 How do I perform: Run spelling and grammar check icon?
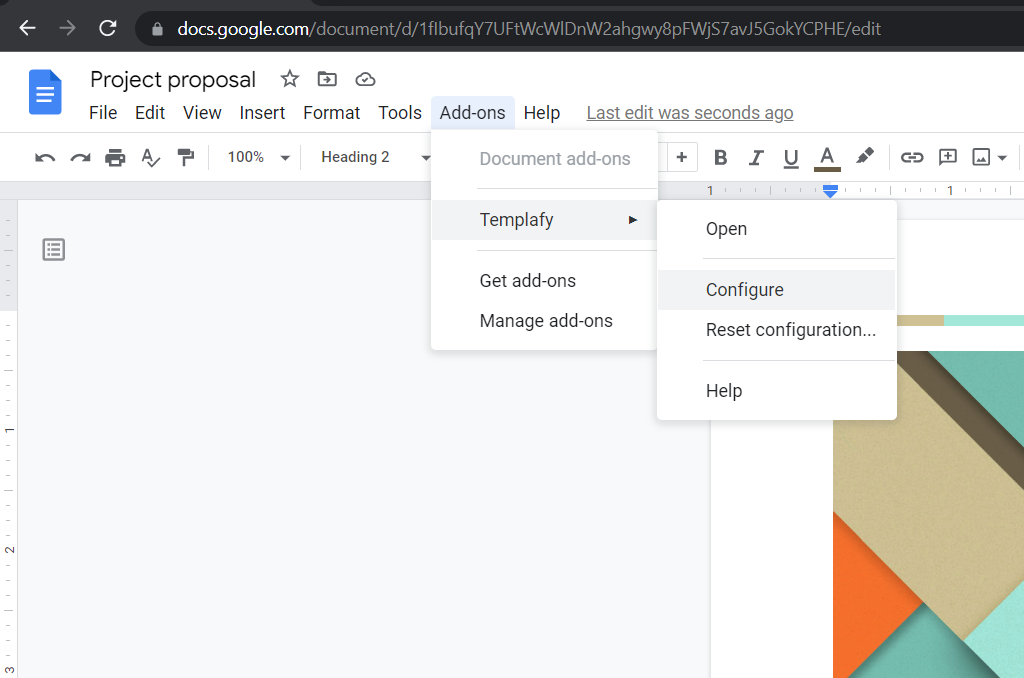tap(151, 157)
